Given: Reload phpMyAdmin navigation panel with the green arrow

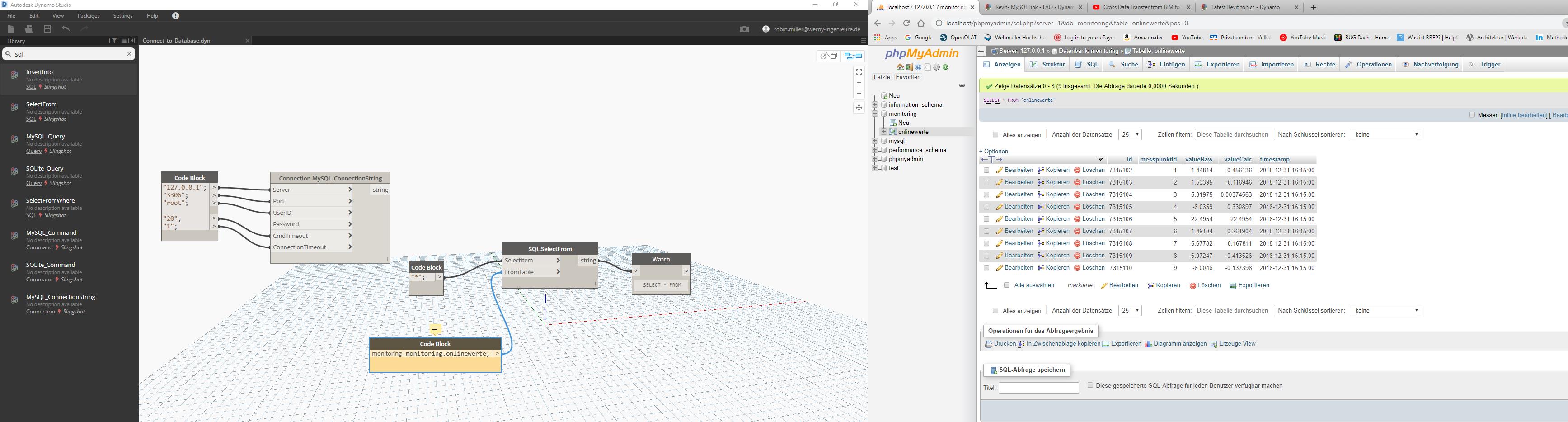Looking at the screenshot, I should coord(946,67).
